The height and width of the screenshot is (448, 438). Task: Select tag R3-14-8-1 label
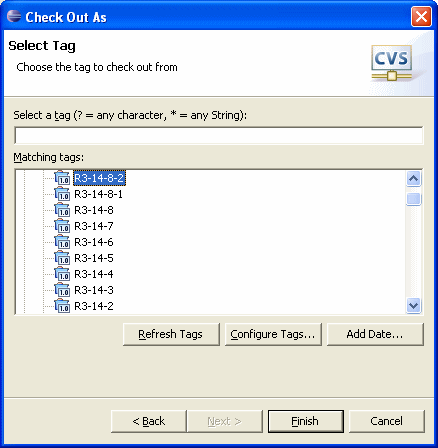98,194
